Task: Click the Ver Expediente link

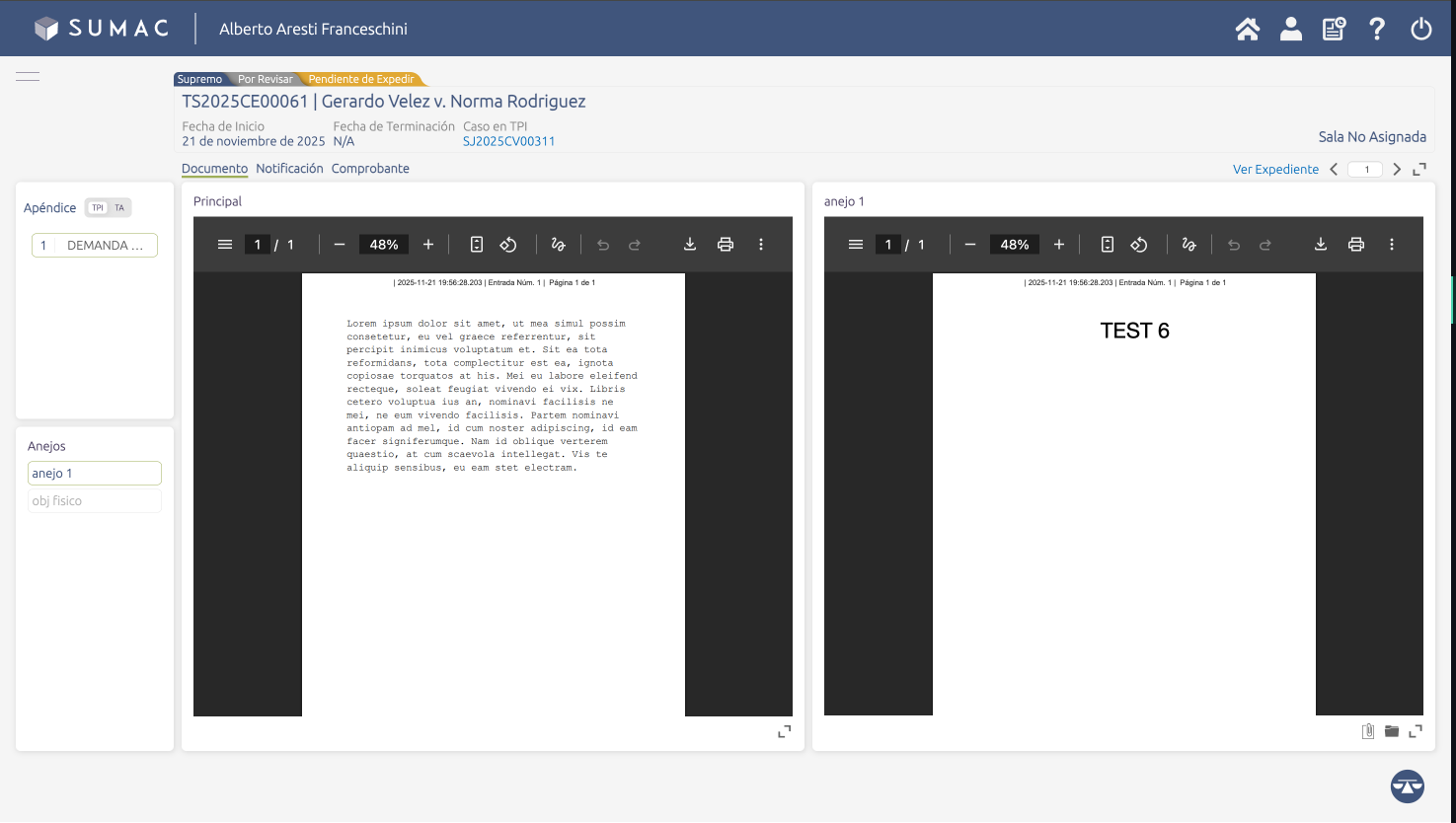Action: (1275, 170)
